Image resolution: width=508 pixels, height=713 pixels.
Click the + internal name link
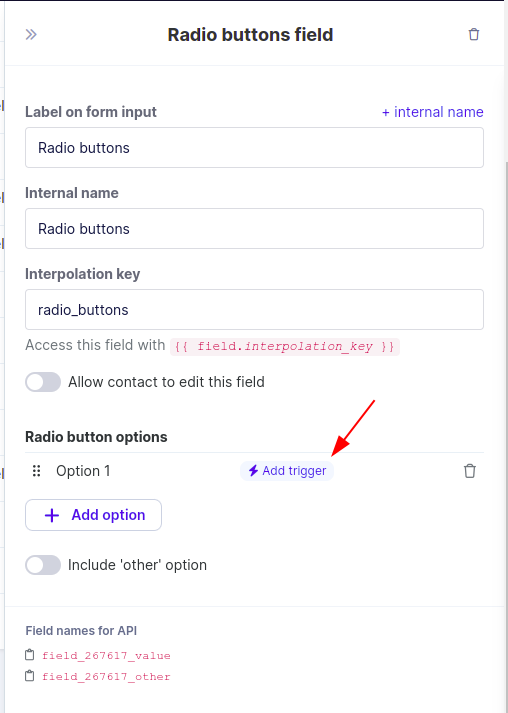click(x=433, y=112)
